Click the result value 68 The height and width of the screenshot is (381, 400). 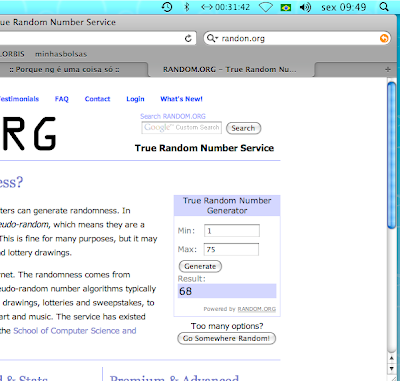pyautogui.click(x=186, y=291)
